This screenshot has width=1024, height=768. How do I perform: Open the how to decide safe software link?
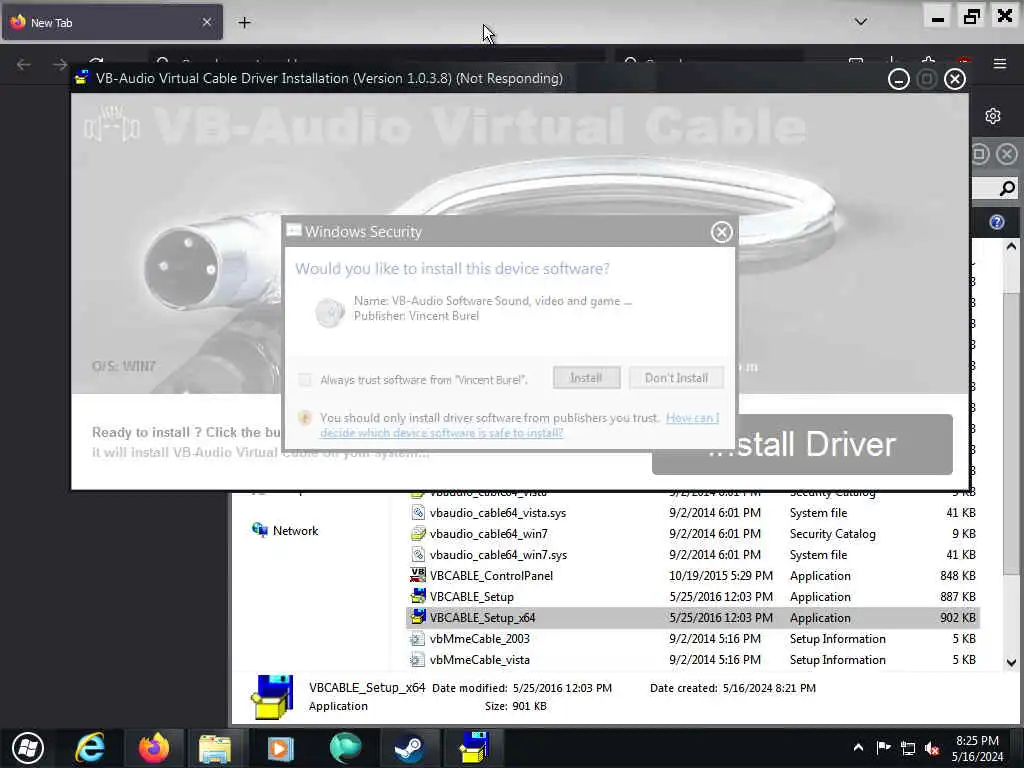[x=519, y=425]
